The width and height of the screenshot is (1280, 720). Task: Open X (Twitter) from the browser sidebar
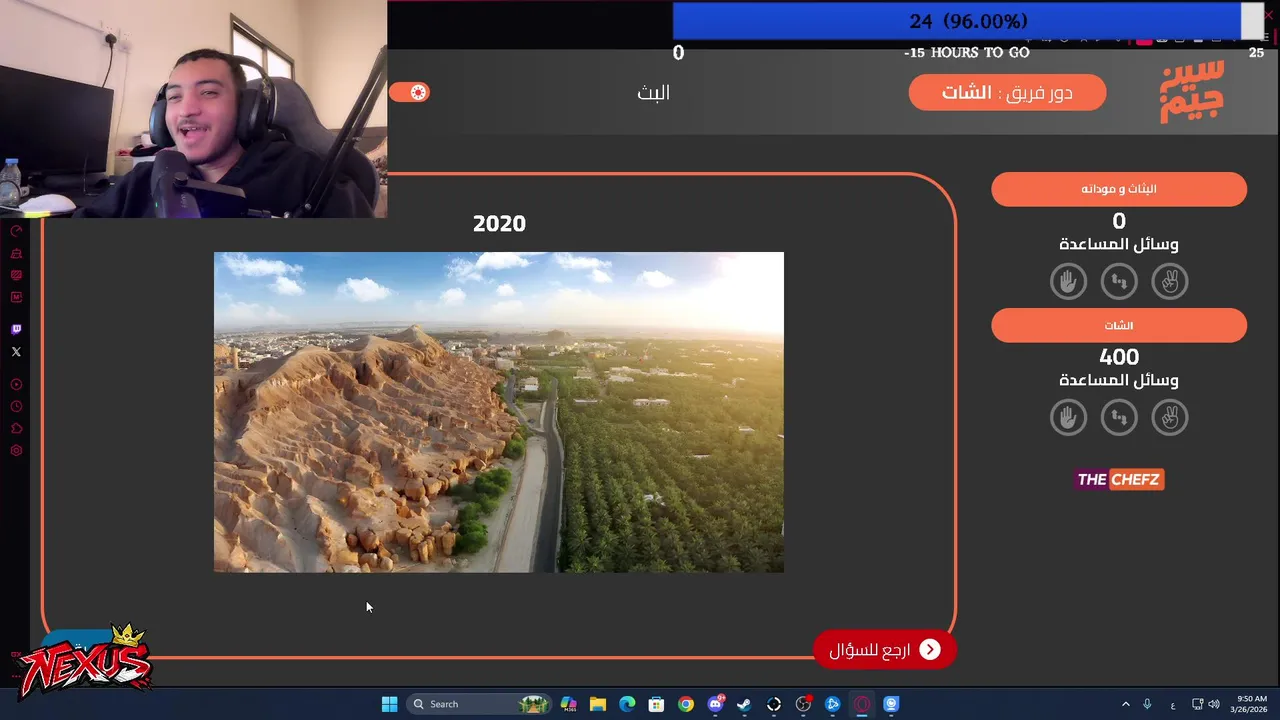pyautogui.click(x=16, y=351)
